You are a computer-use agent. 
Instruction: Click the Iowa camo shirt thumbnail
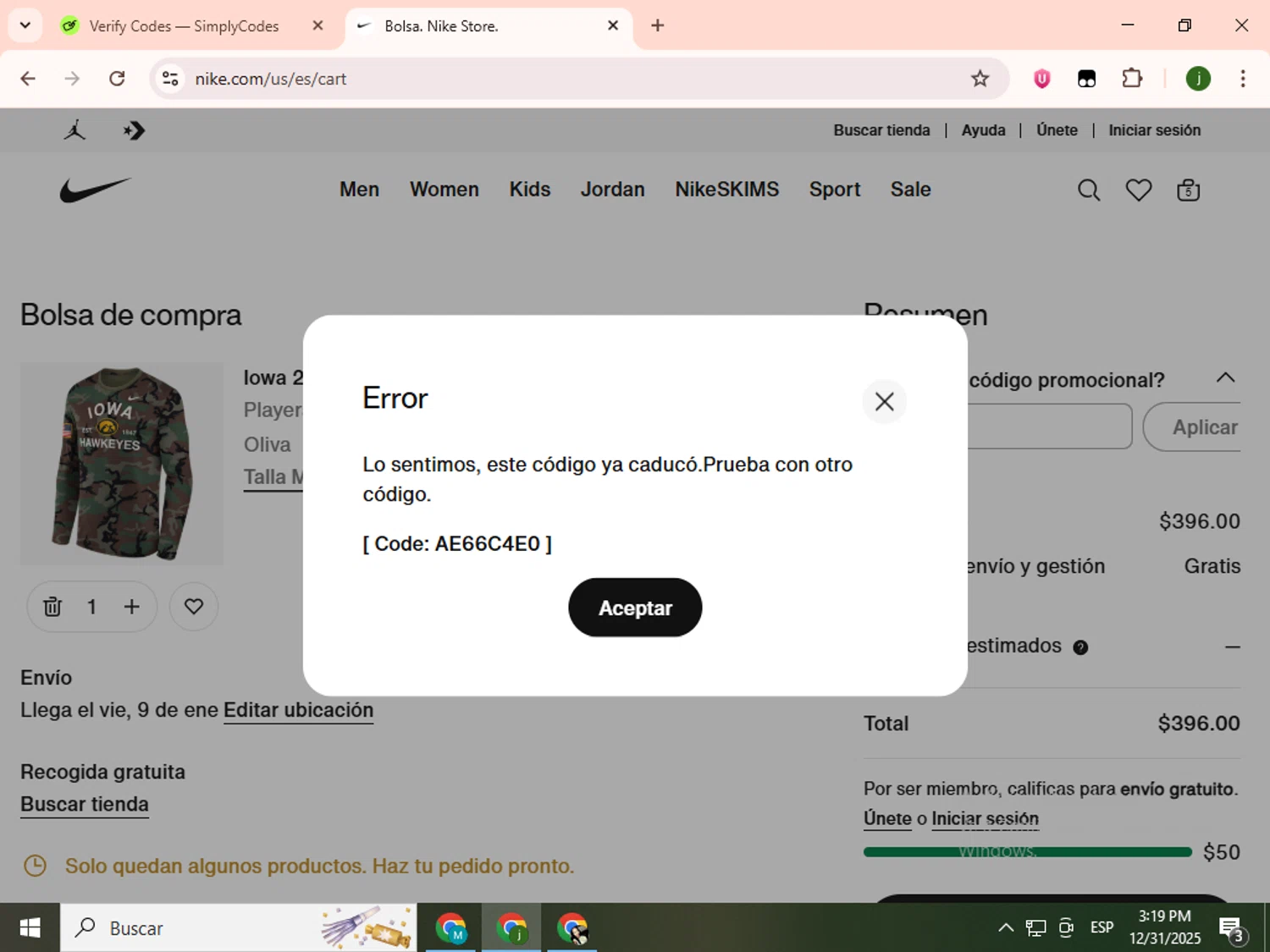coord(122,464)
